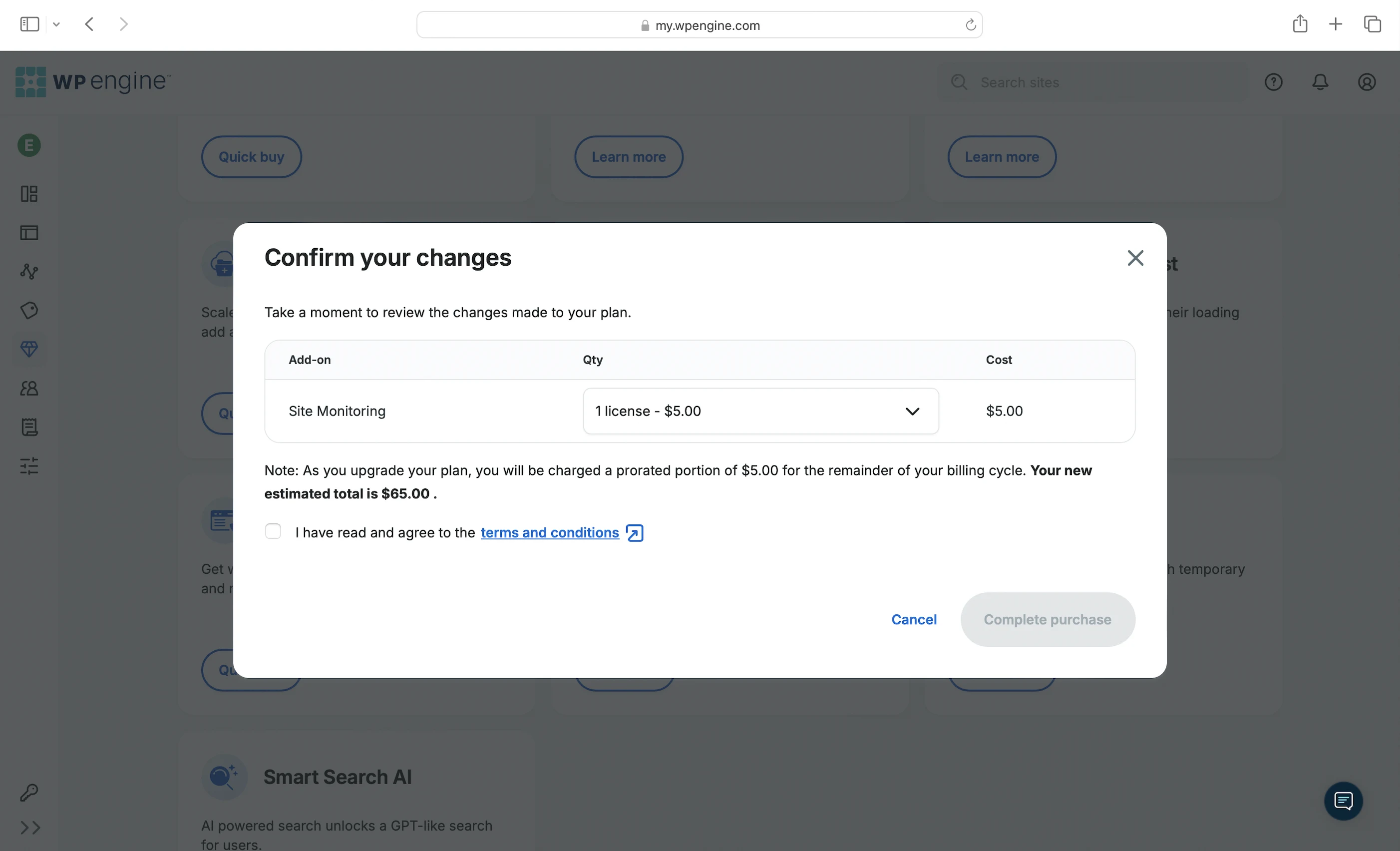Close the Confirm your changes dialog
This screenshot has width=1400, height=851.
pos(1135,258)
